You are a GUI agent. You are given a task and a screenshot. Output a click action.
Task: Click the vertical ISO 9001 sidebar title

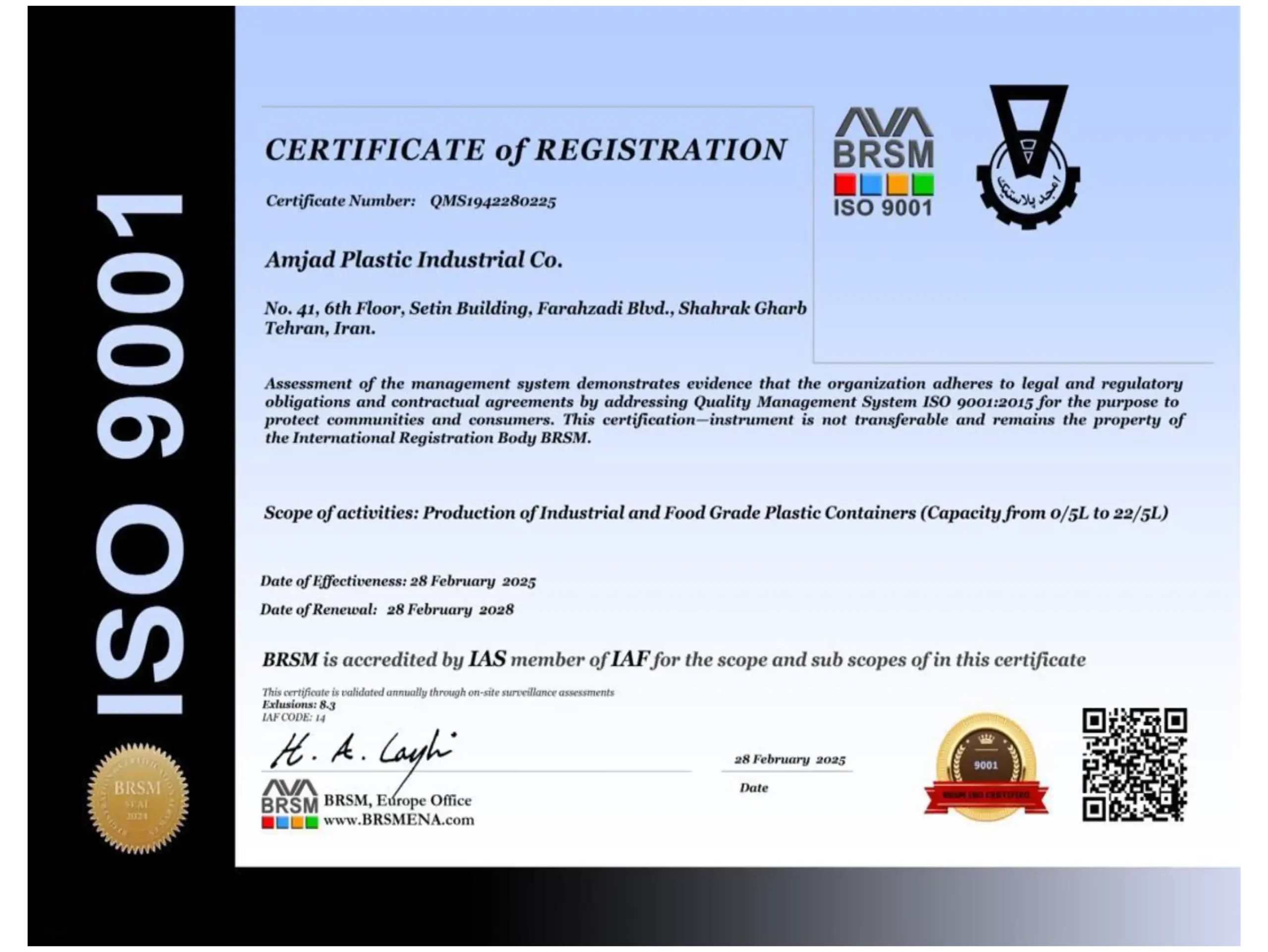point(140,454)
